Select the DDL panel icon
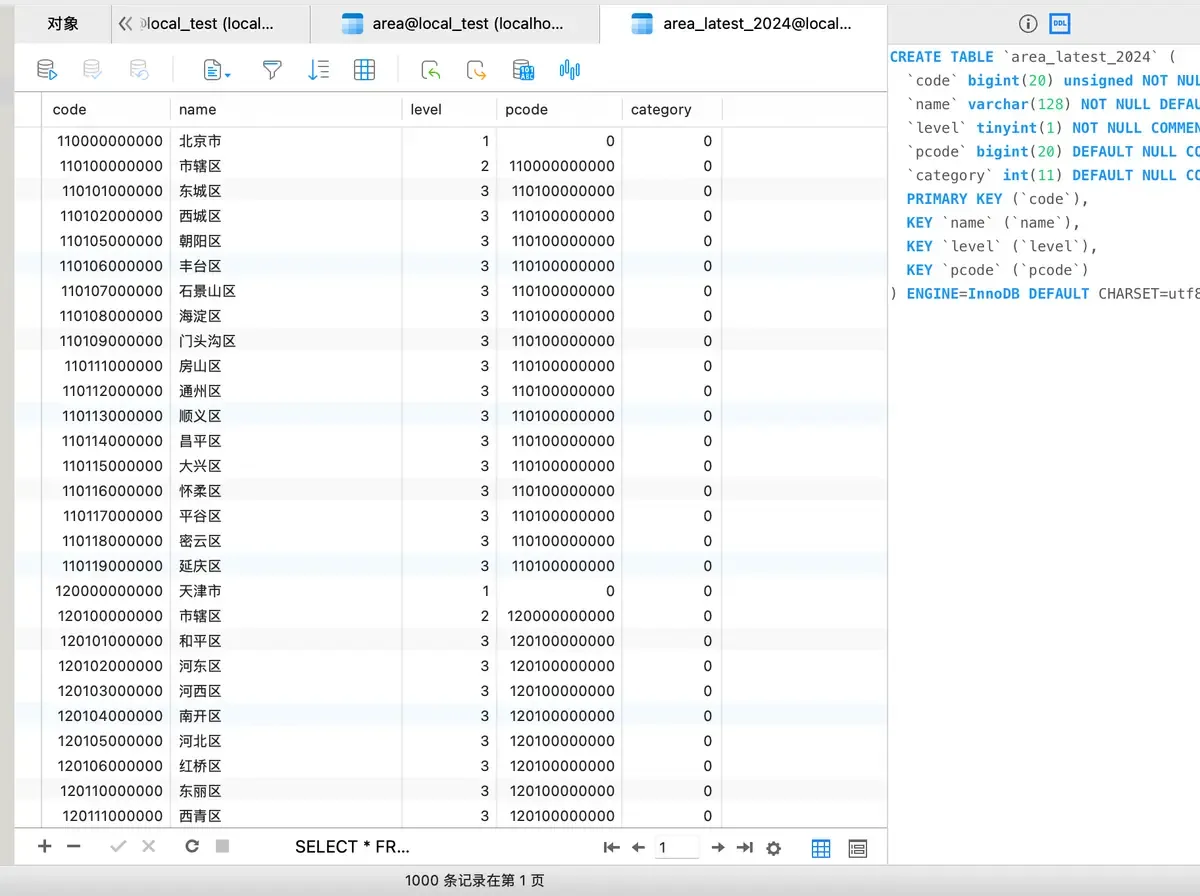The width and height of the screenshot is (1200, 896). pos(1060,23)
